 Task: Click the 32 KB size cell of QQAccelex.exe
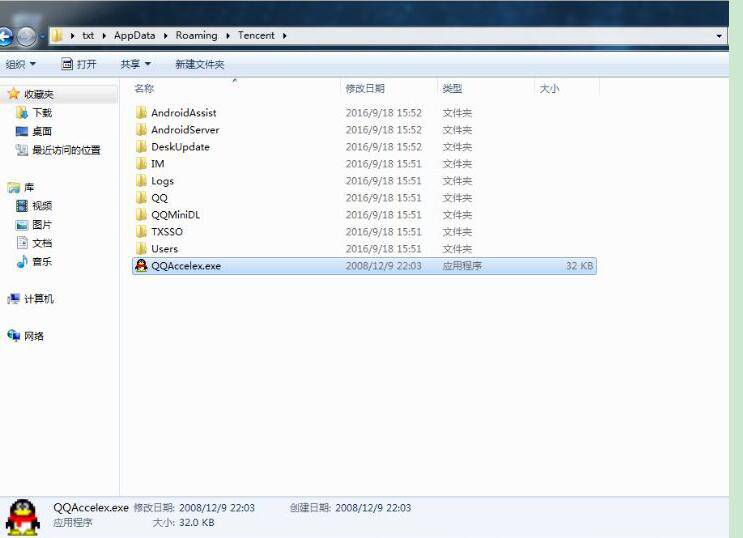[x=579, y=266]
